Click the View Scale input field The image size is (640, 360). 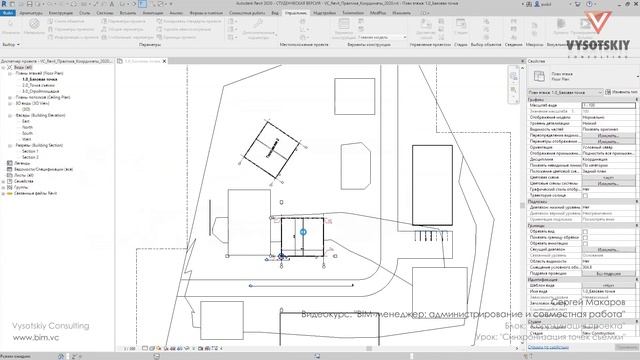pos(608,105)
